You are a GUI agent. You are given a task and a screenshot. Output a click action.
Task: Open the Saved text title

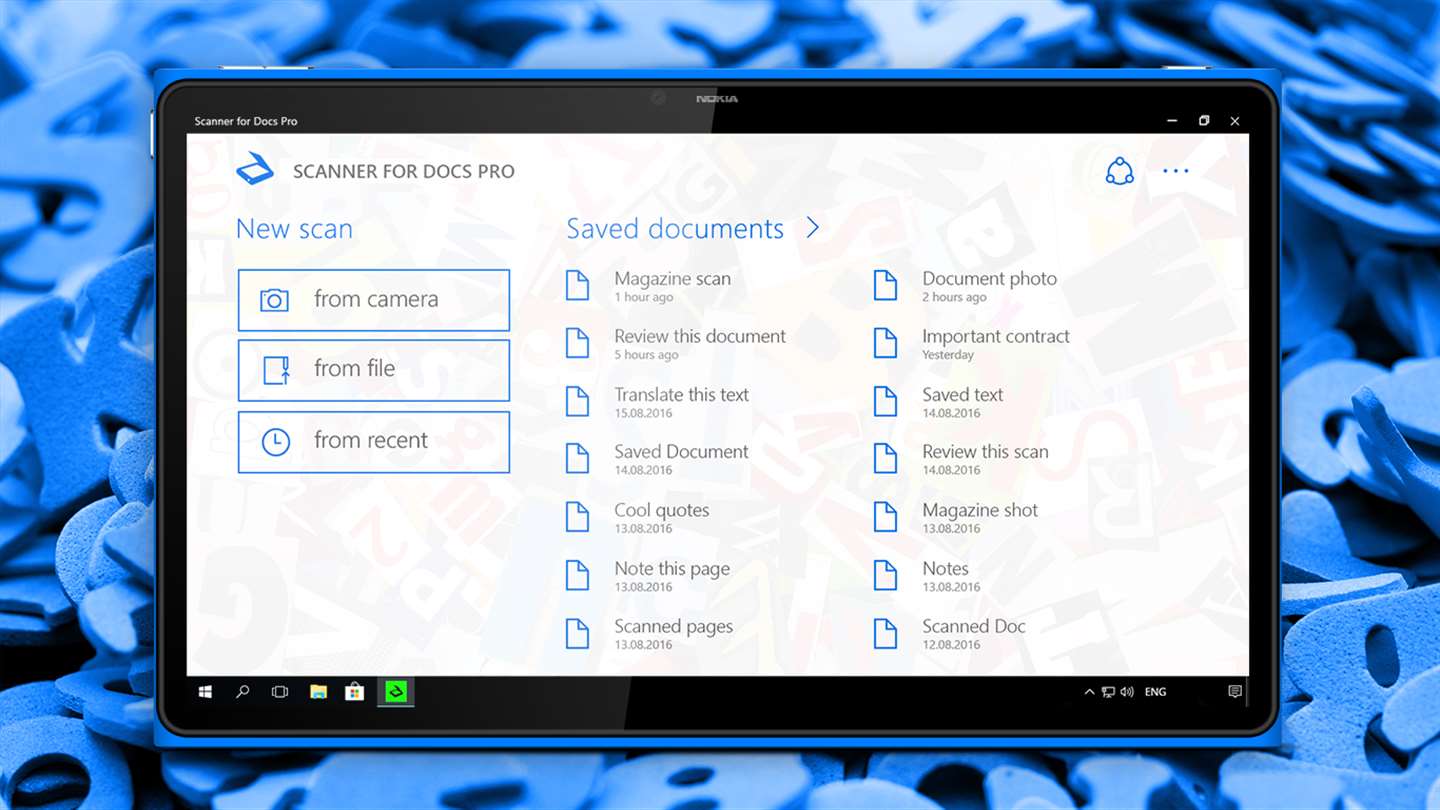click(962, 395)
